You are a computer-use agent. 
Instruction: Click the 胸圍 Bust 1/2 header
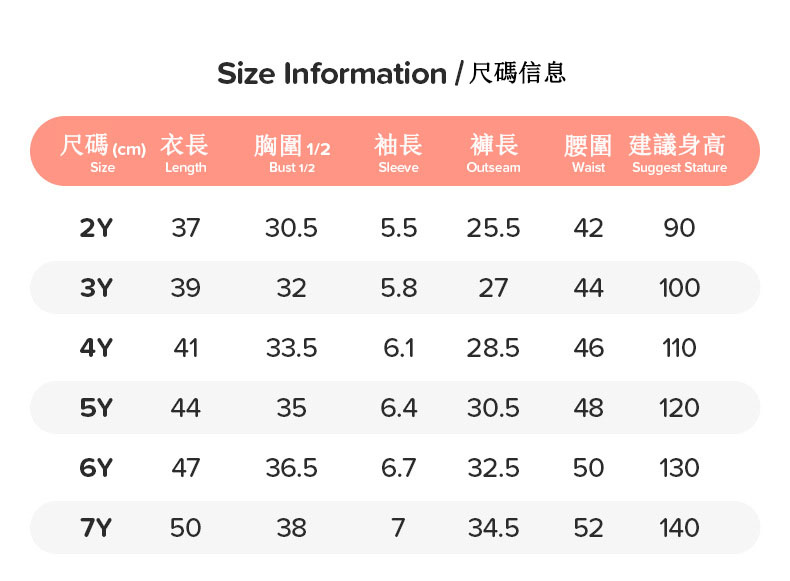tap(291, 153)
